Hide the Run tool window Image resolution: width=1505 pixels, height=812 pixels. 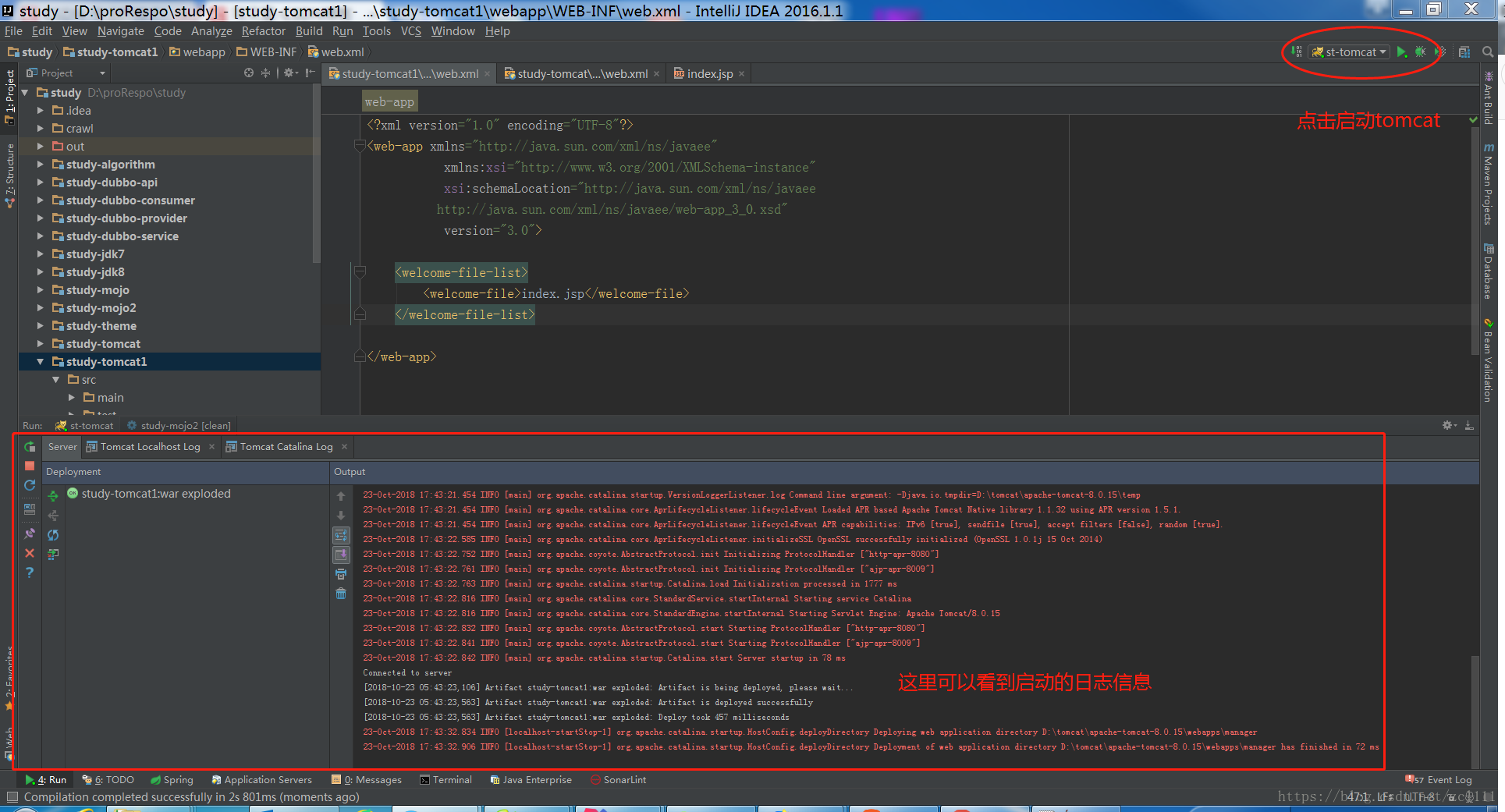[x=1469, y=425]
